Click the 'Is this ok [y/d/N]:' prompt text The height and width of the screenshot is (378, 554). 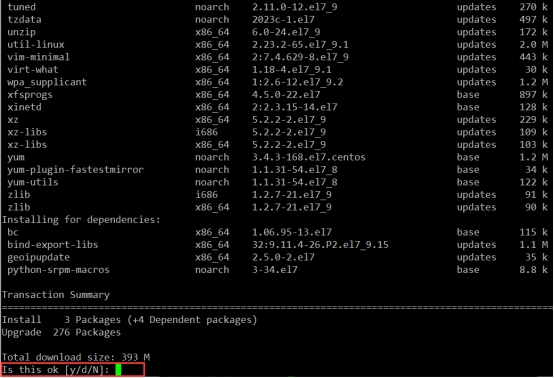(55, 370)
